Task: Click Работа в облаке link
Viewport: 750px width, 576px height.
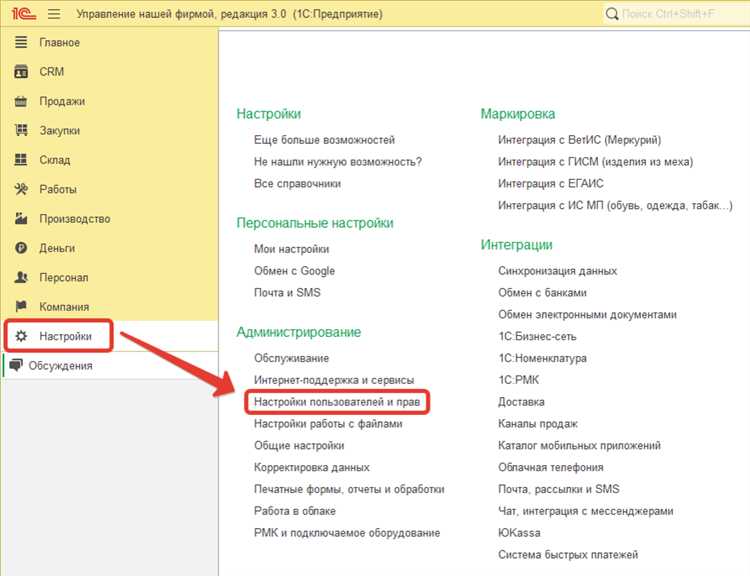Action: pyautogui.click(x=295, y=511)
